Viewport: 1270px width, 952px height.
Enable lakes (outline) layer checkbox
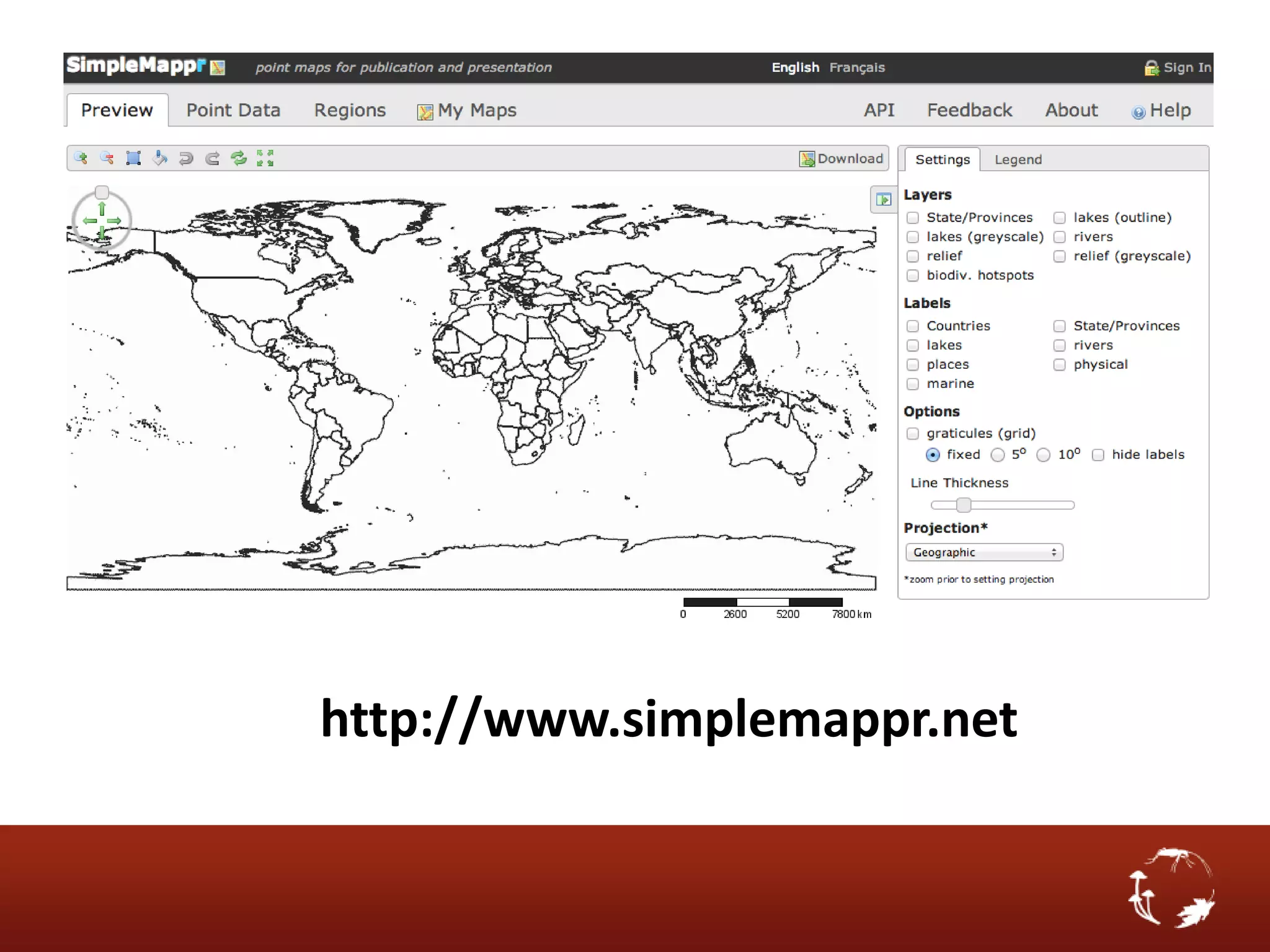(1059, 218)
